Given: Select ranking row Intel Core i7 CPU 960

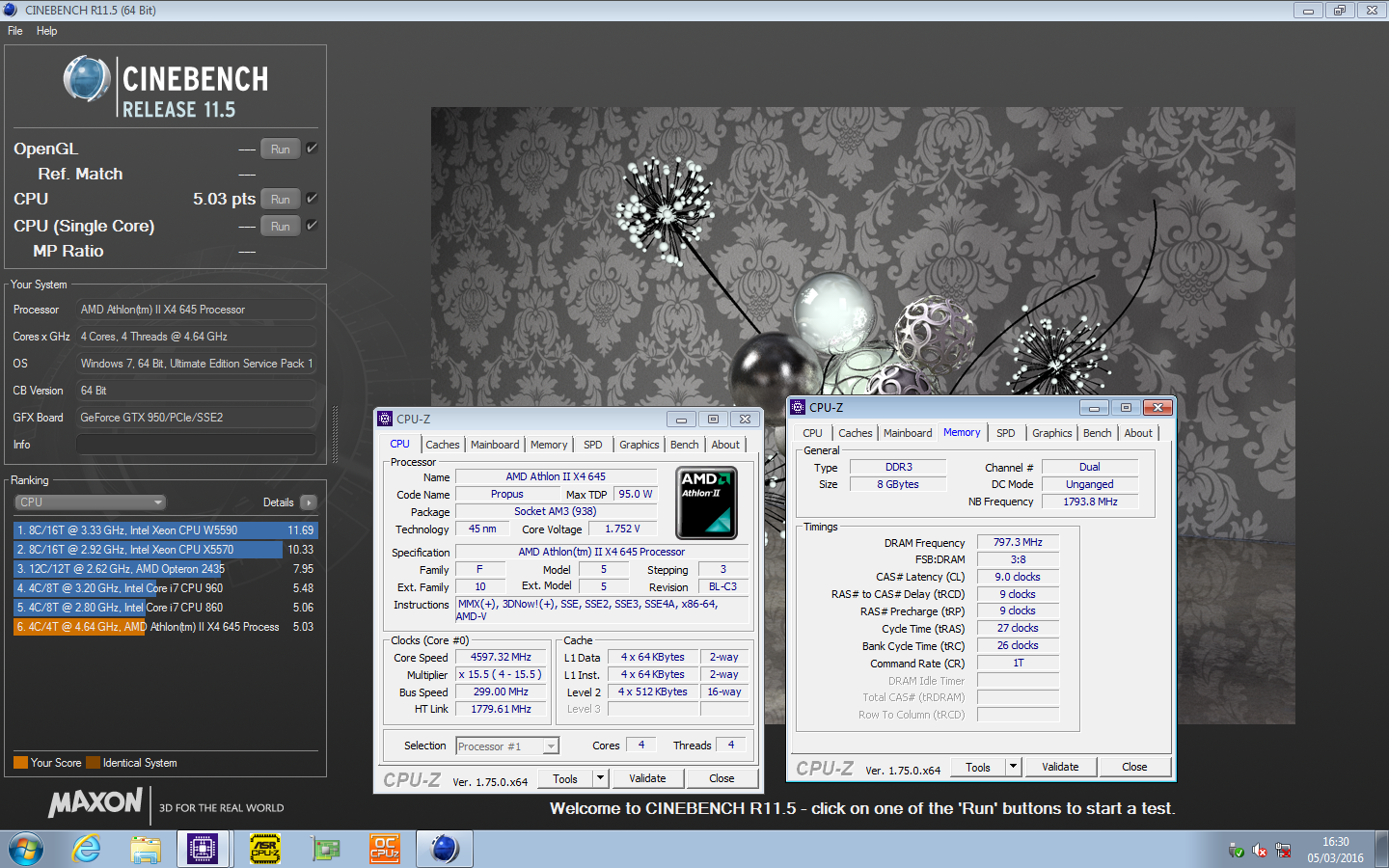Looking at the screenshot, I should point(165,588).
